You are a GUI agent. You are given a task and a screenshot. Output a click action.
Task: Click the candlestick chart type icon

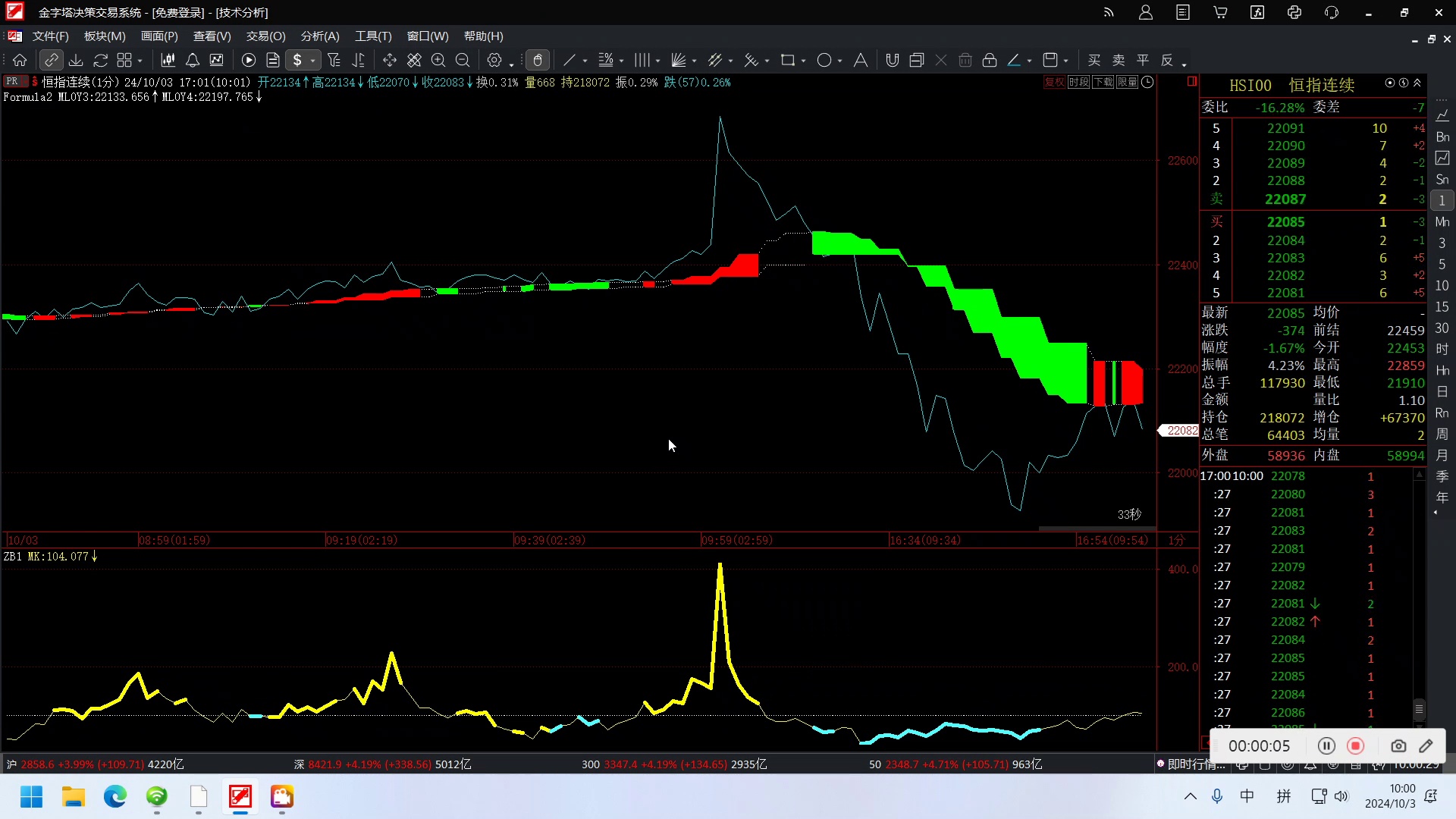coord(168,60)
